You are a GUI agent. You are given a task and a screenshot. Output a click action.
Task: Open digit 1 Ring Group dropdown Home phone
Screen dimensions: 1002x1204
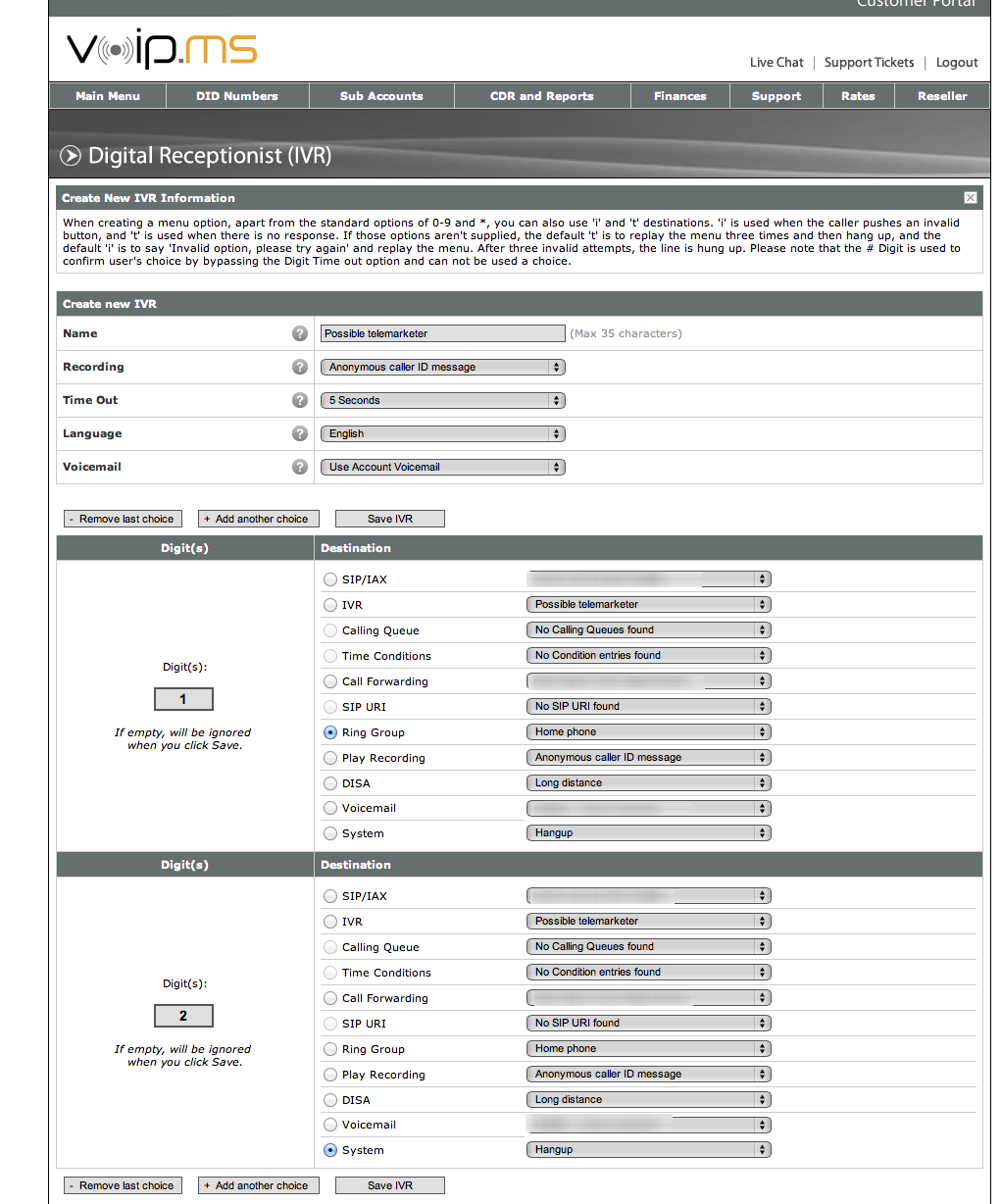click(x=649, y=731)
